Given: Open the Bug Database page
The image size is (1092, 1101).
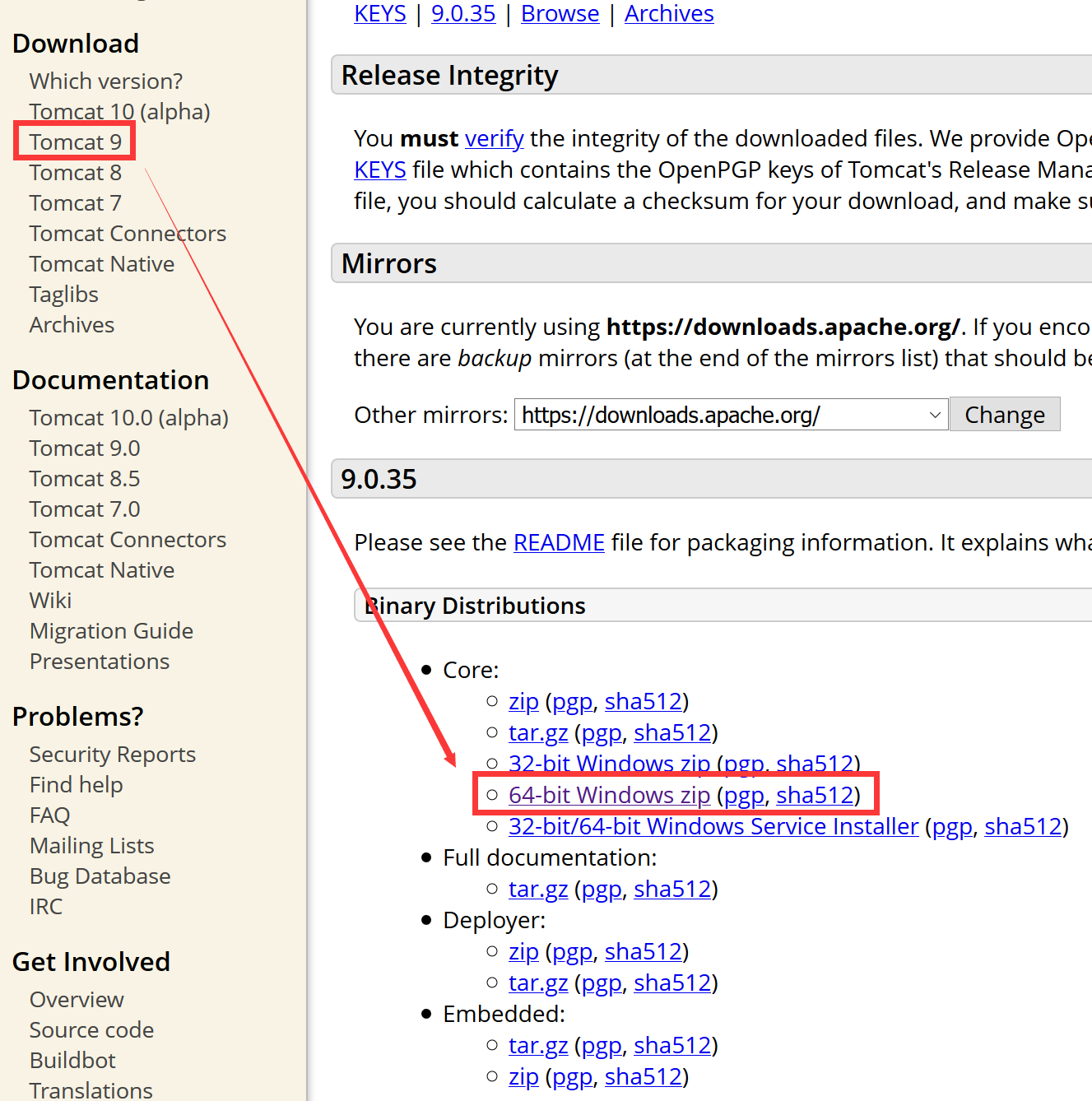Looking at the screenshot, I should click(100, 876).
